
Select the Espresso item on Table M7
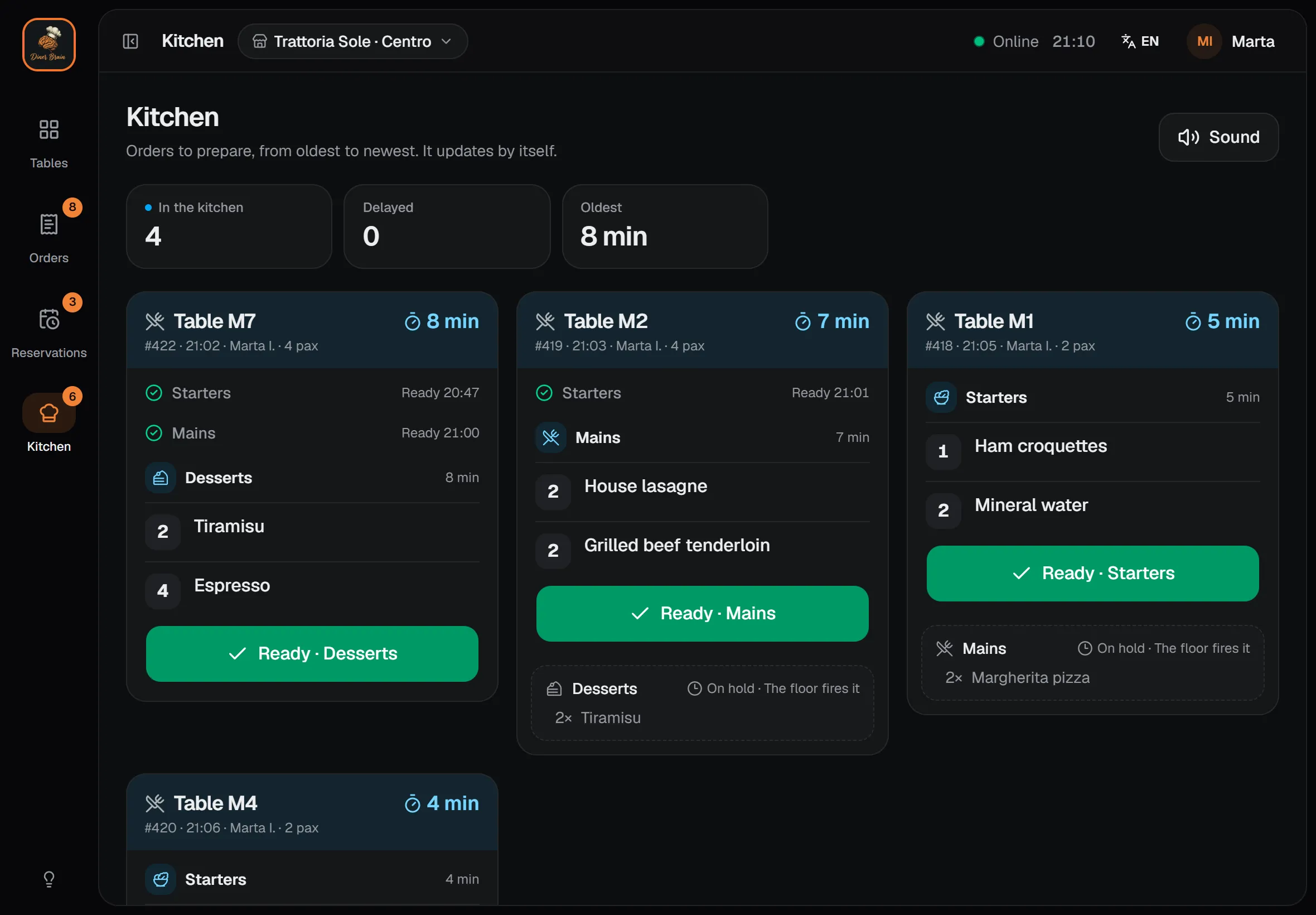pyautogui.click(x=312, y=591)
